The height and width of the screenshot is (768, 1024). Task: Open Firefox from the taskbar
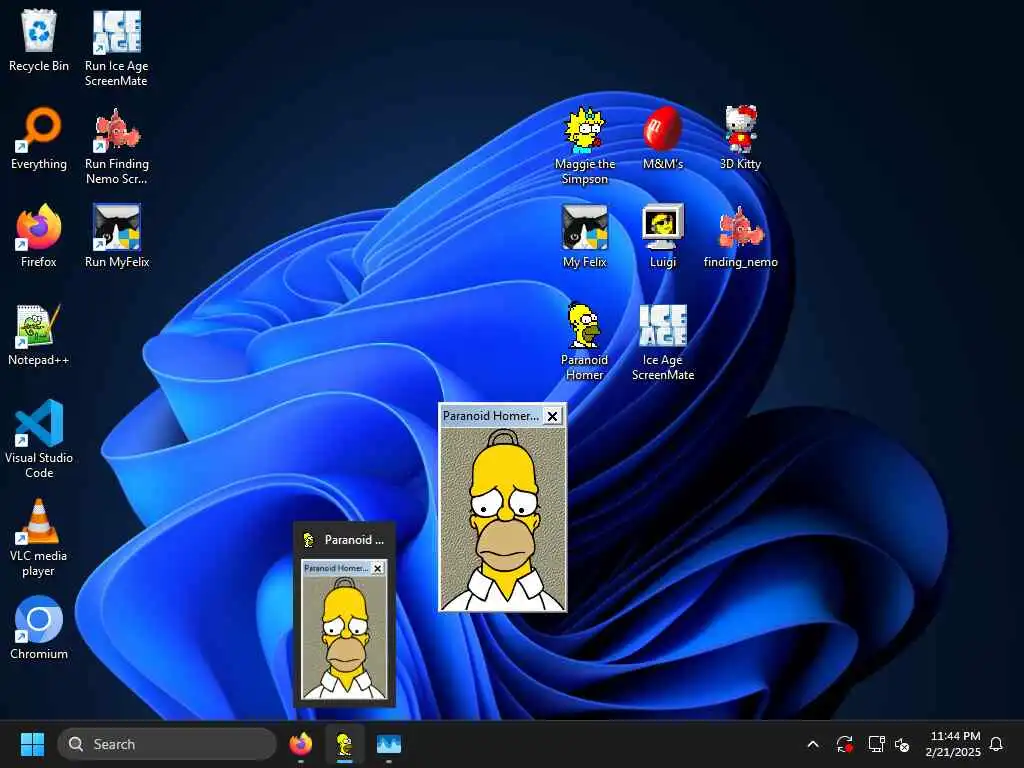pyautogui.click(x=300, y=744)
